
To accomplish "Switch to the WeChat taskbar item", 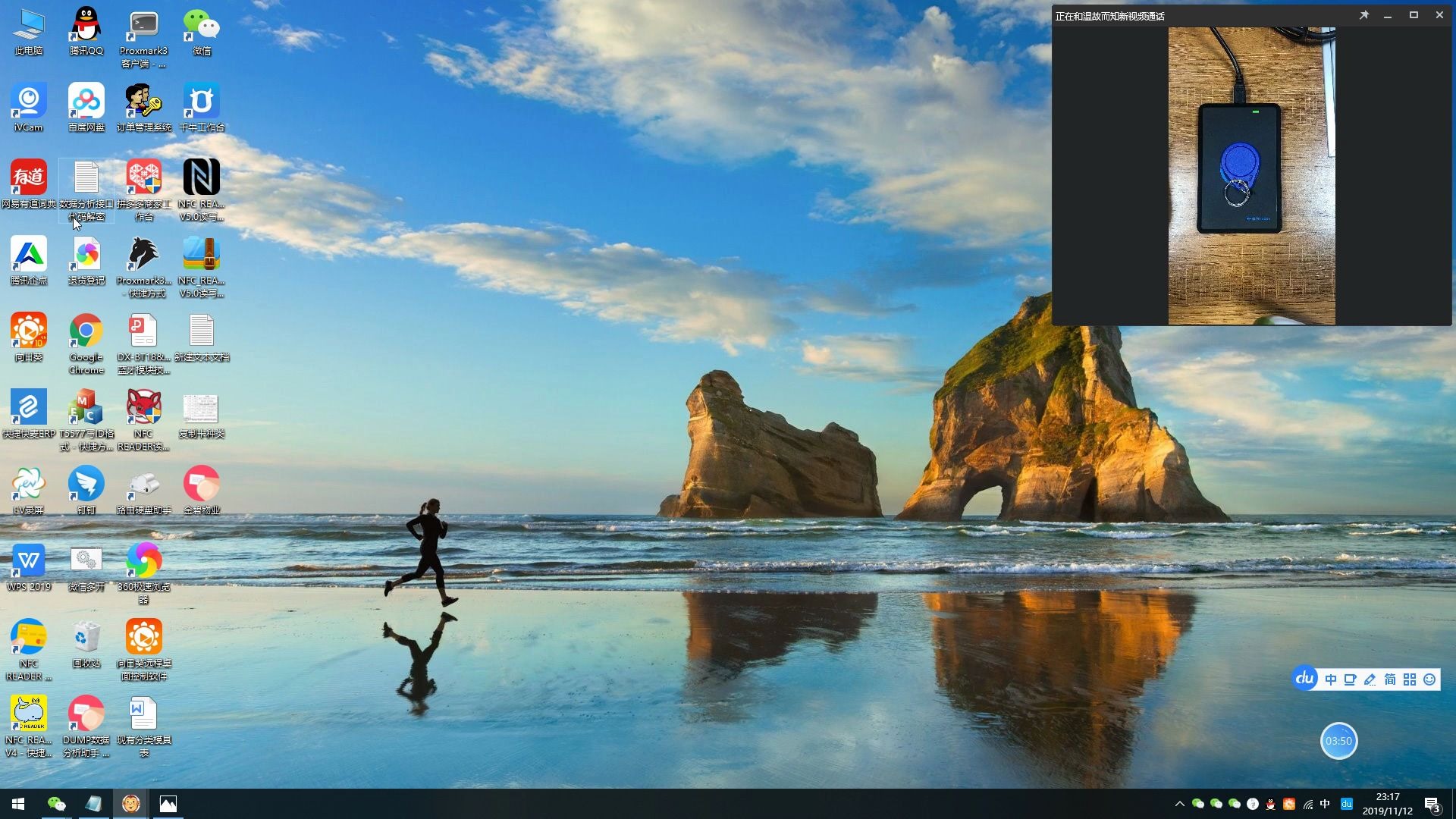I will coord(56,804).
